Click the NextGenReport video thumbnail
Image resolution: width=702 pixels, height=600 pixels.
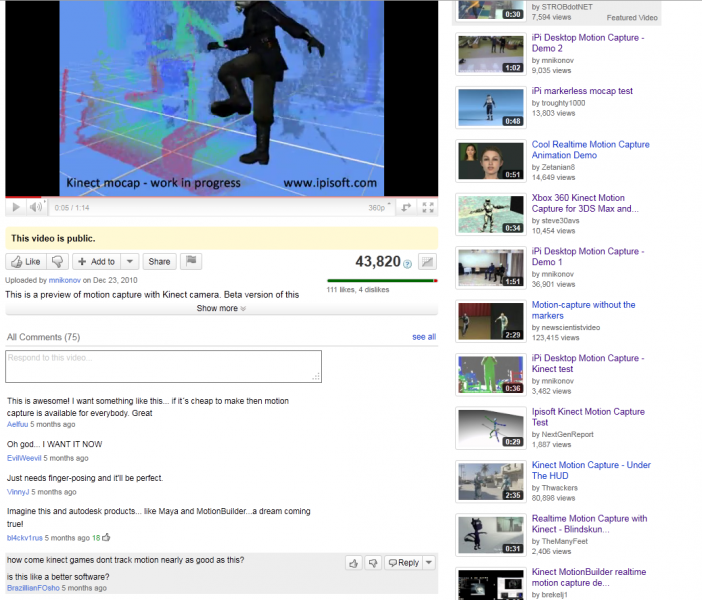[x=491, y=428]
